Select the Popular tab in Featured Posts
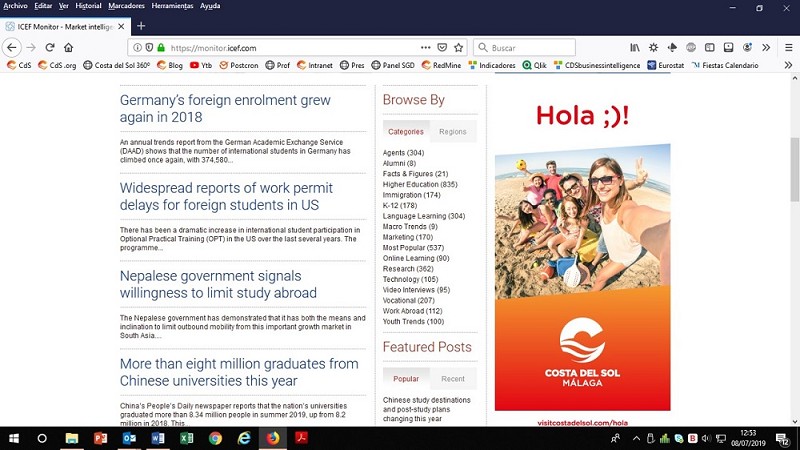 coord(406,379)
